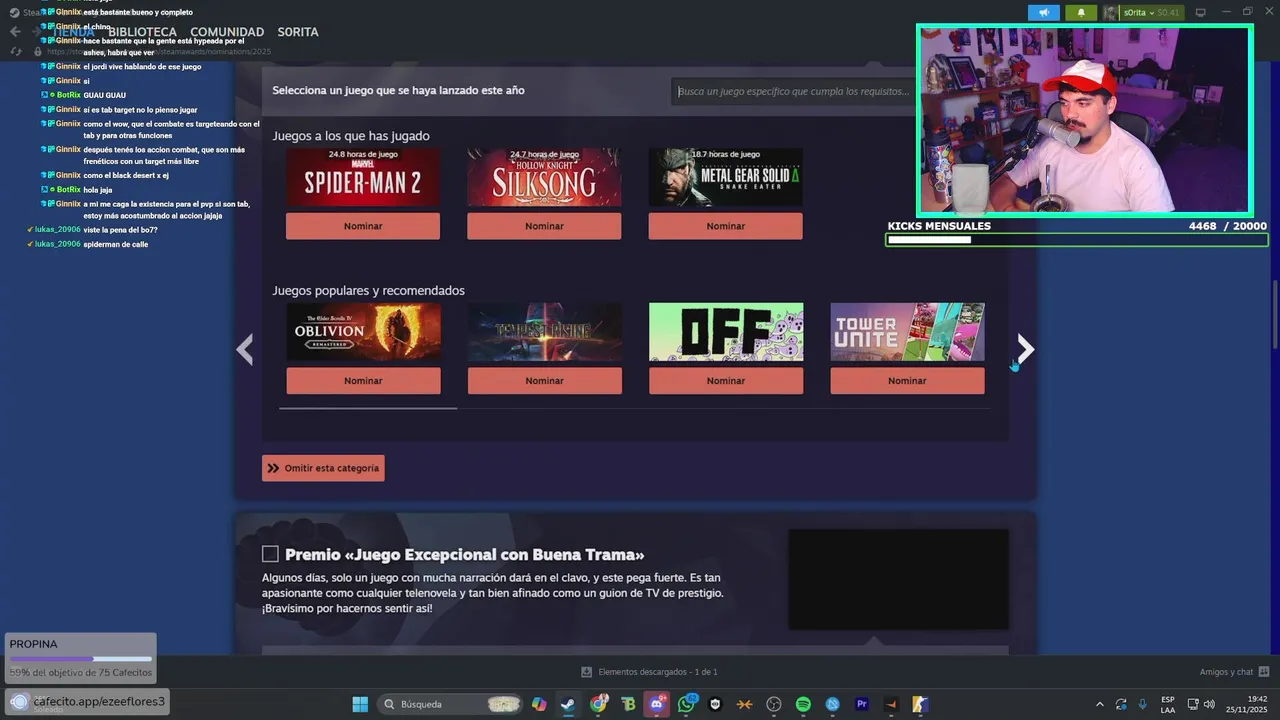This screenshot has width=1280, height=720.
Task: Click BotRix message GUAU GUAU
Action: [105, 95]
